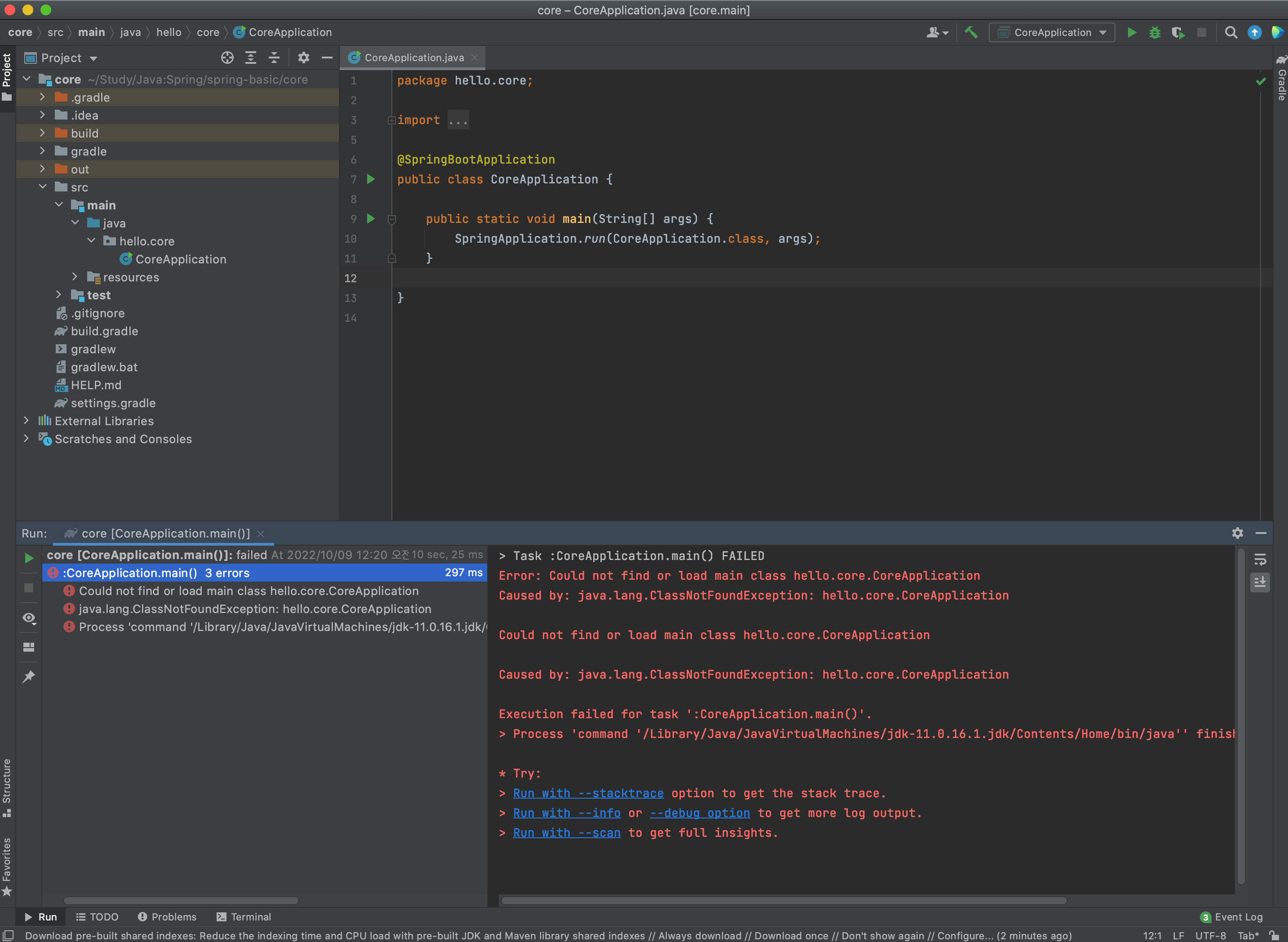Image resolution: width=1288 pixels, height=942 pixels.
Task: Open the Gradle side tool window
Action: click(x=1281, y=78)
